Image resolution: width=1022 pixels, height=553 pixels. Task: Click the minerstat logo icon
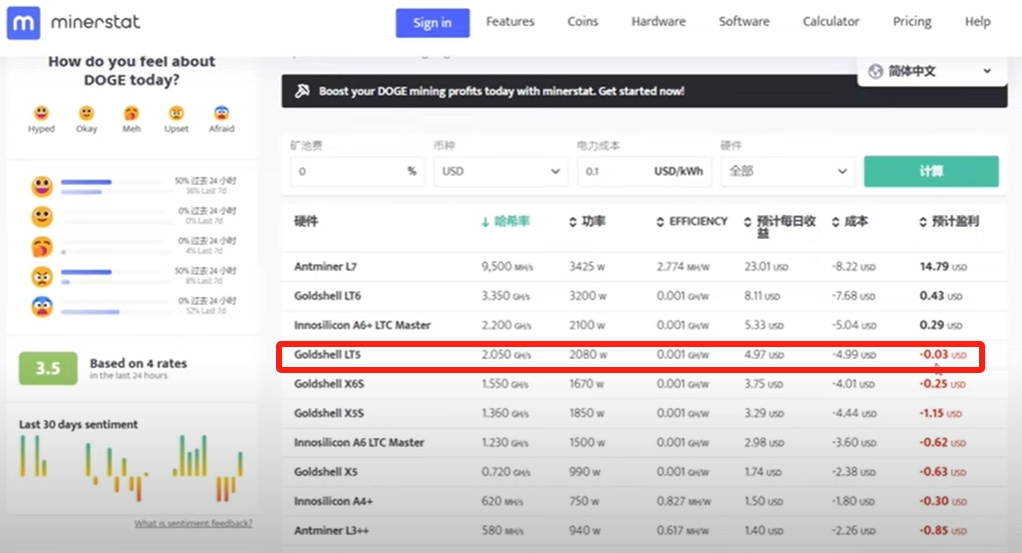[23, 23]
